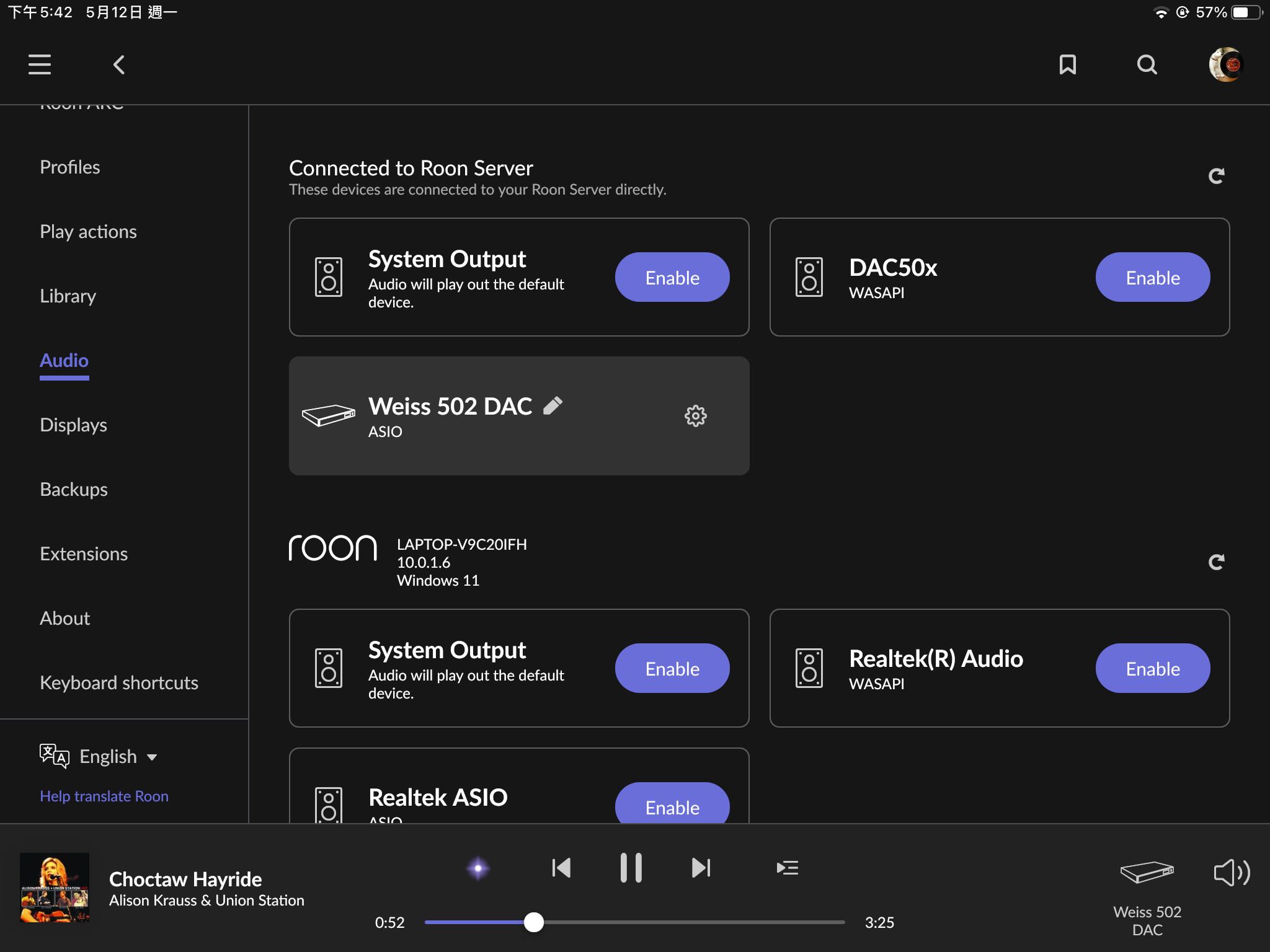
Task: Enable laptop System Output device
Action: [672, 668]
